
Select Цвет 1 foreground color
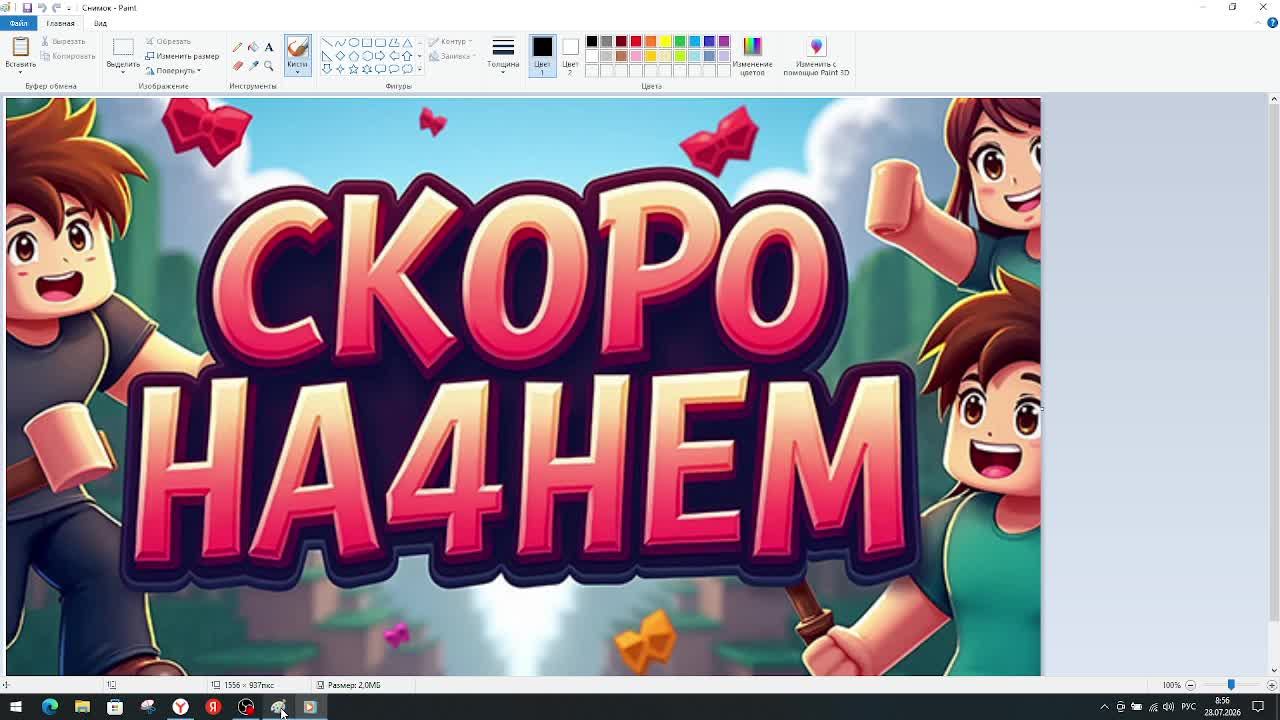[542, 55]
